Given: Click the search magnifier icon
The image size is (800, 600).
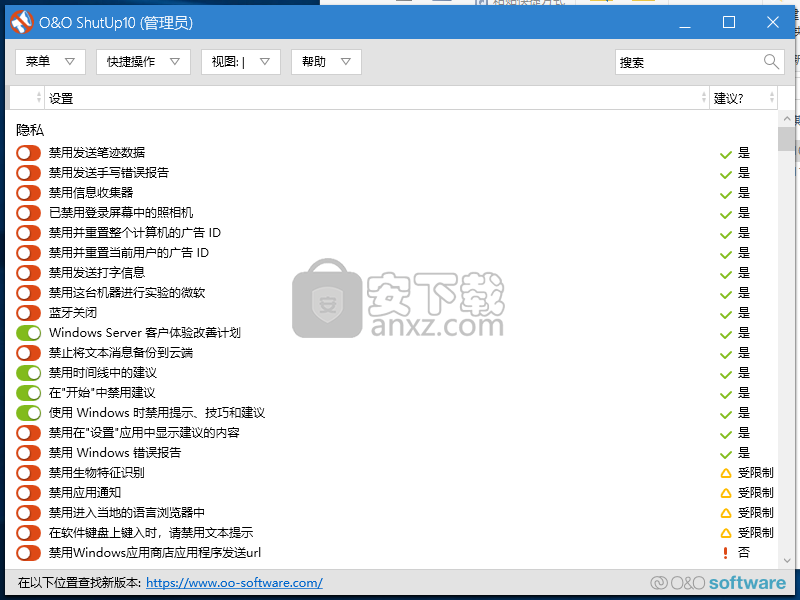Looking at the screenshot, I should coord(771,62).
